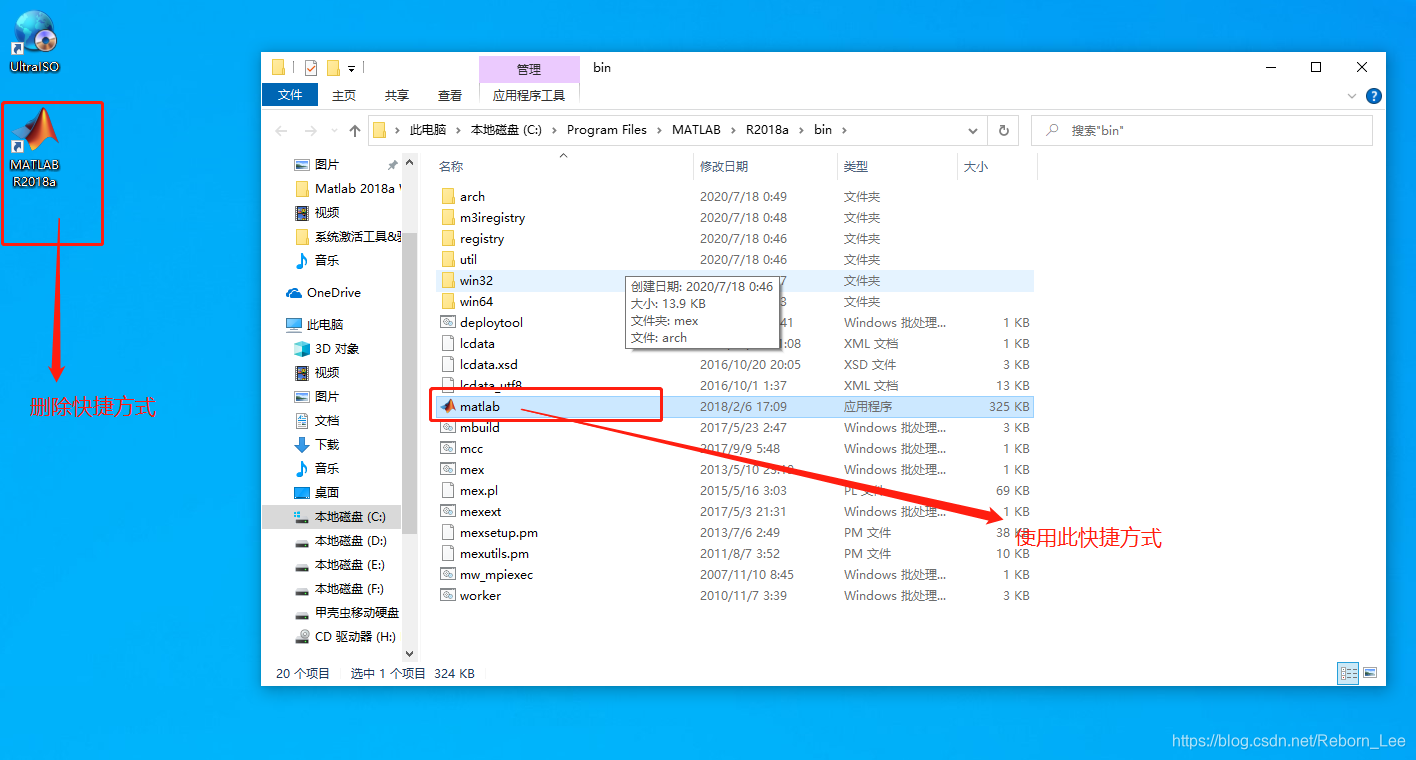Refresh the bin folder view
This screenshot has height=760, width=1416.
point(1004,130)
